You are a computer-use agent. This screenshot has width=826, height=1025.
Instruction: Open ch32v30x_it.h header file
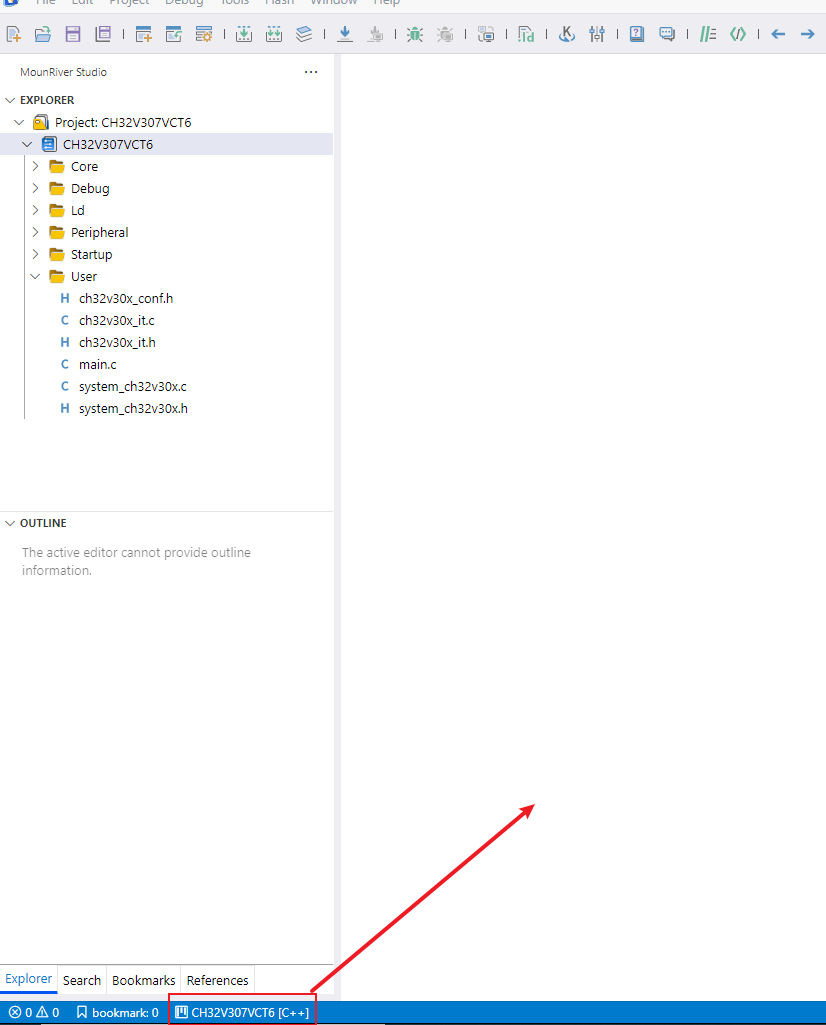click(x=117, y=343)
